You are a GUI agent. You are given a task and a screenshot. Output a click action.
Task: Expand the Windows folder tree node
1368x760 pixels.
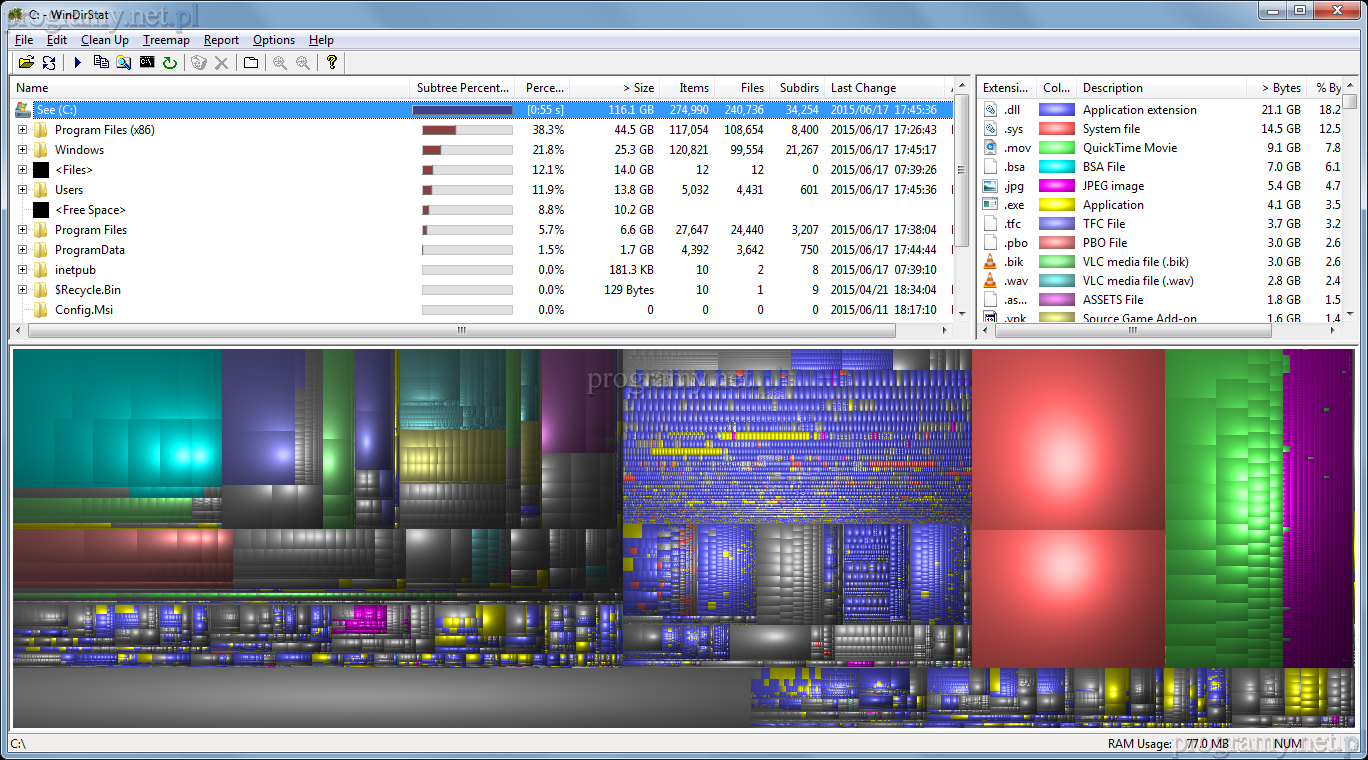tap(22, 150)
